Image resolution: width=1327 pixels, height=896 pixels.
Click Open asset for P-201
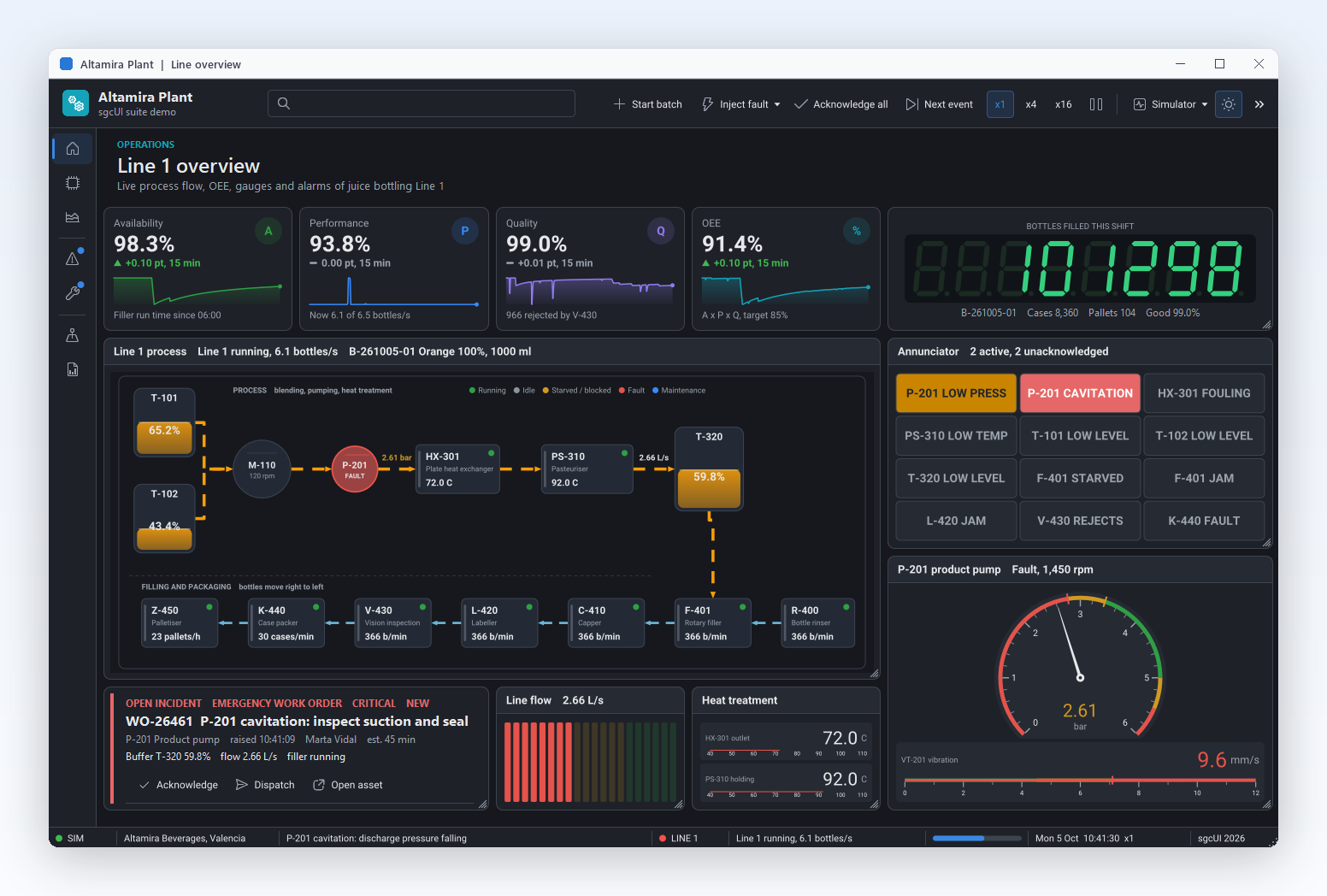[x=348, y=785]
